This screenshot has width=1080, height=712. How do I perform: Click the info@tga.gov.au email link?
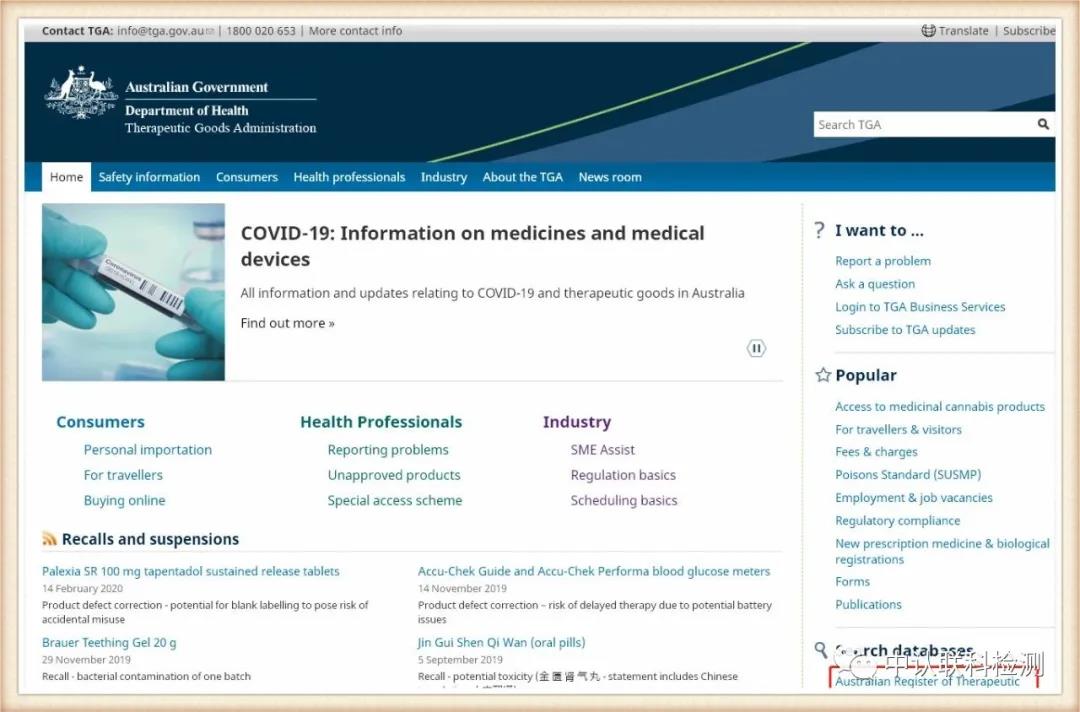tap(160, 31)
